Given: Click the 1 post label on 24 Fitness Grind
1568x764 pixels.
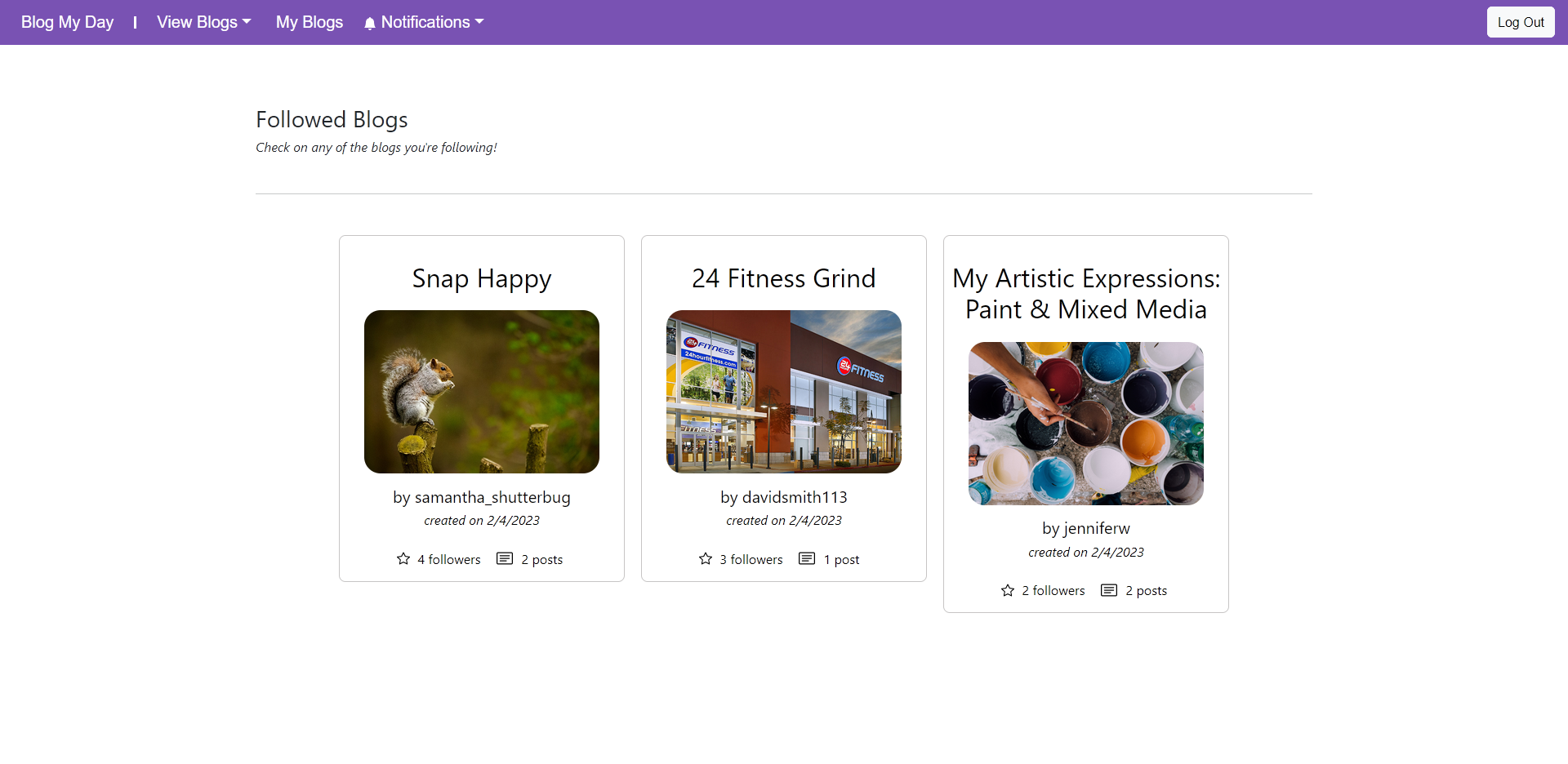Looking at the screenshot, I should coord(842,559).
